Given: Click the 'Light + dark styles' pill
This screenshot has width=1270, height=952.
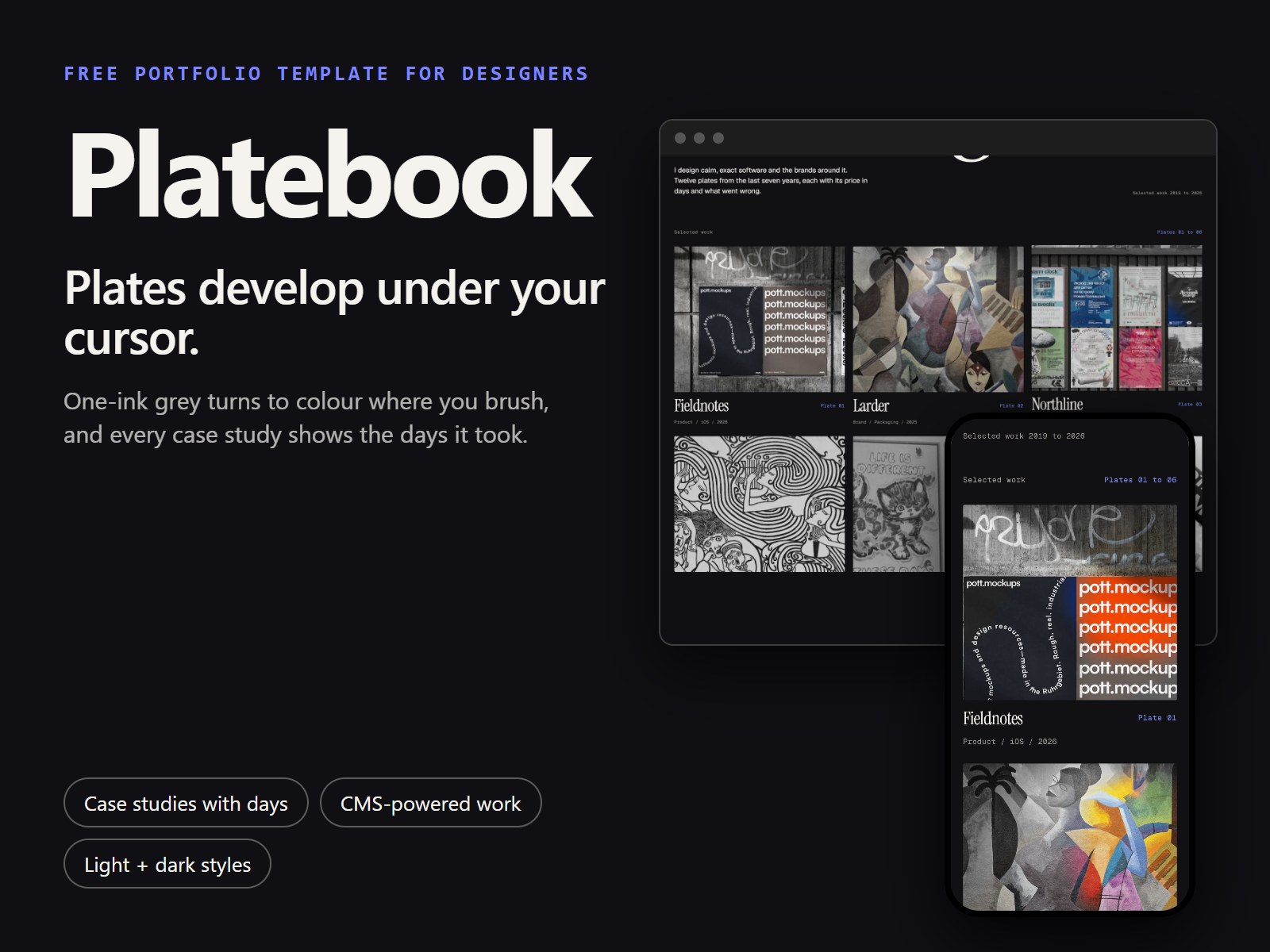Looking at the screenshot, I should point(167,864).
